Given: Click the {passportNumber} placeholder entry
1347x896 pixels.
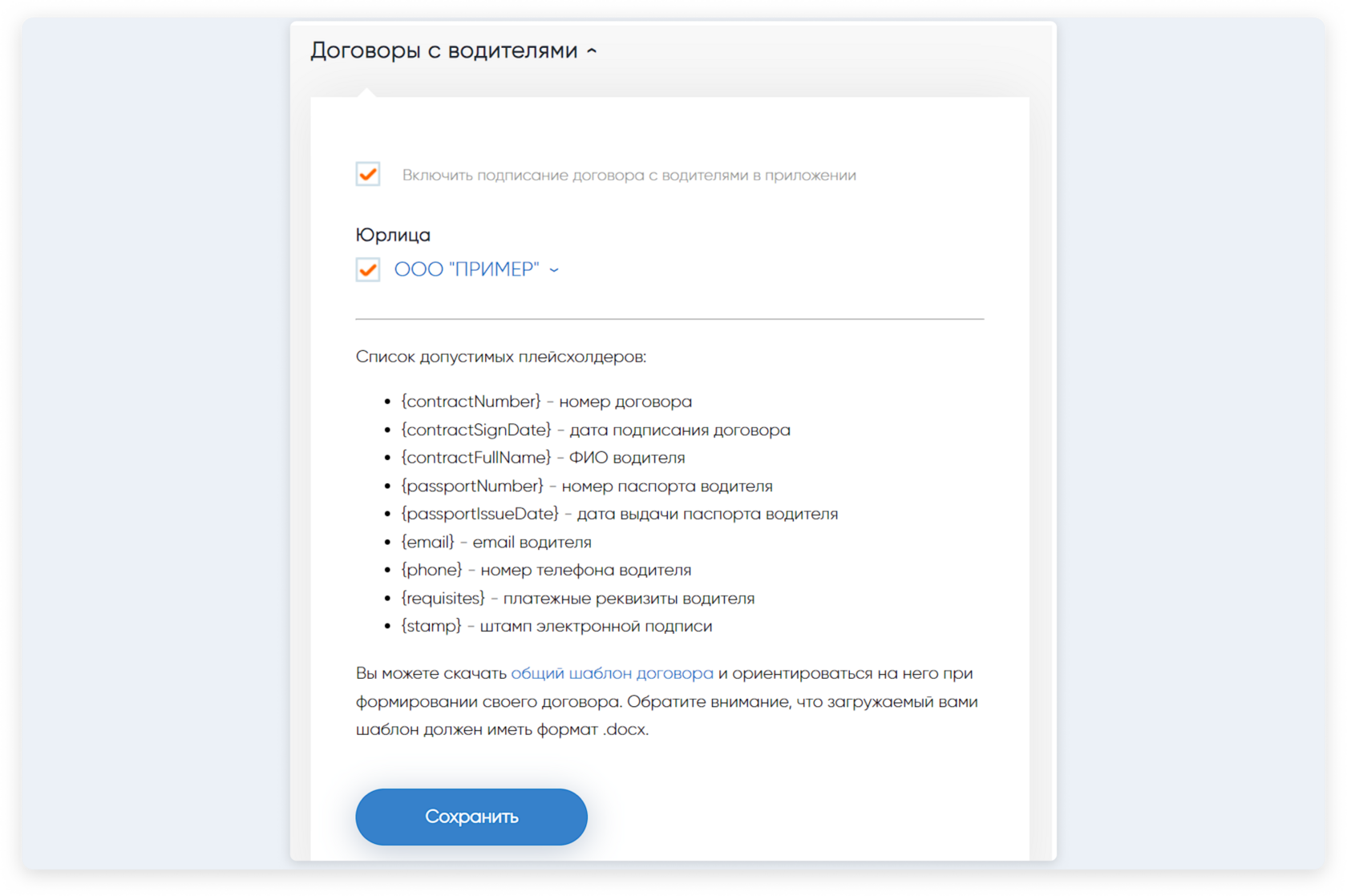Looking at the screenshot, I should [x=472, y=486].
